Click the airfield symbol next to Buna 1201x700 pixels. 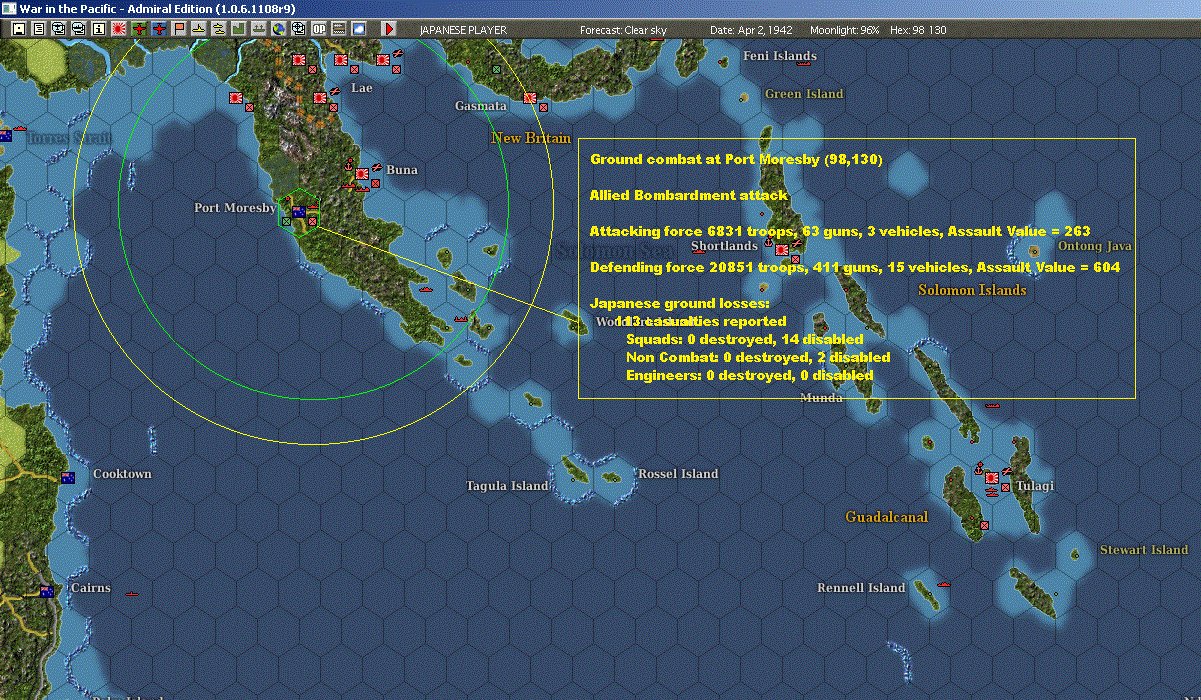pyautogui.click(x=376, y=166)
